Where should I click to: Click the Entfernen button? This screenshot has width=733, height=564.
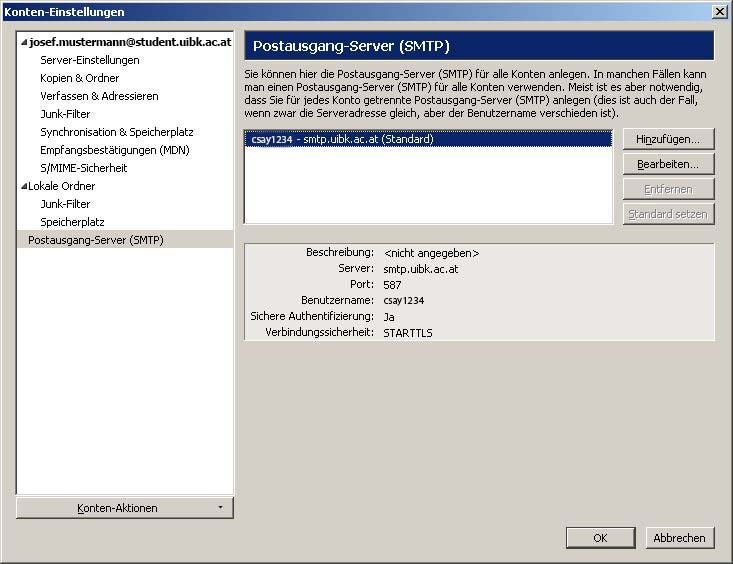point(668,189)
